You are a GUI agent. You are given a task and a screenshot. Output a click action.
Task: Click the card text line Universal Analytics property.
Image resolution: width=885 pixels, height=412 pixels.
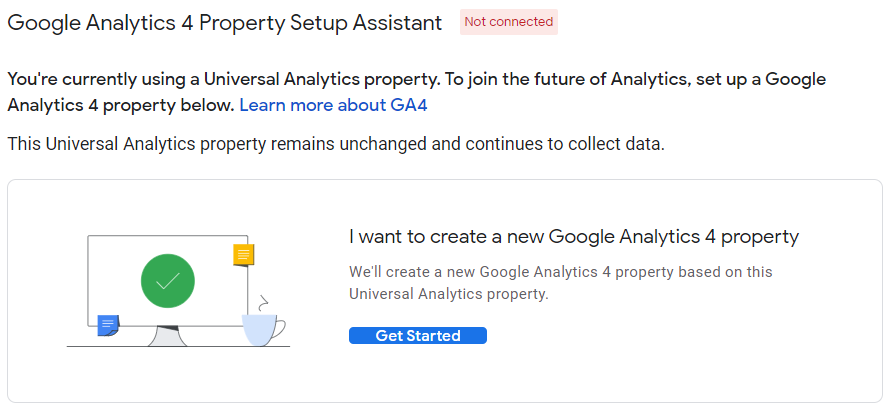(449, 294)
